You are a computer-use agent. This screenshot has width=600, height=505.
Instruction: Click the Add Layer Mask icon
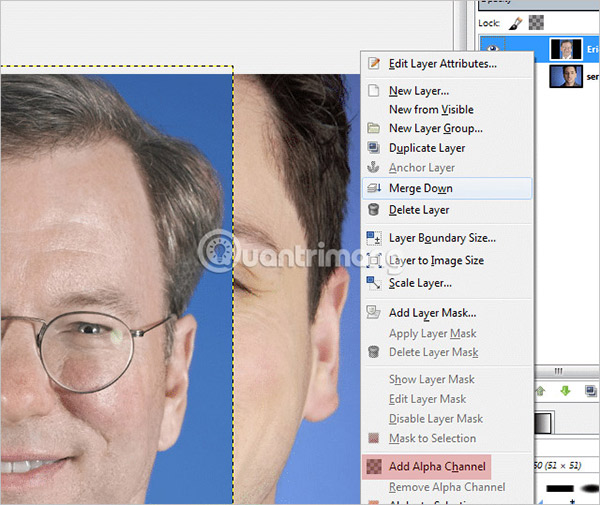(373, 312)
